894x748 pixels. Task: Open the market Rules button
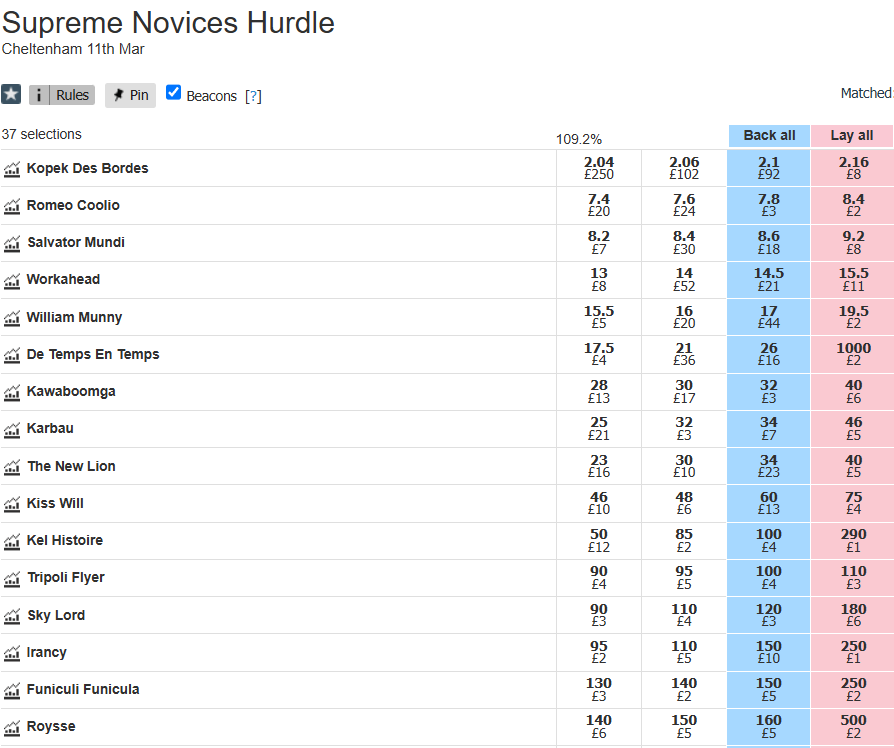click(62, 95)
